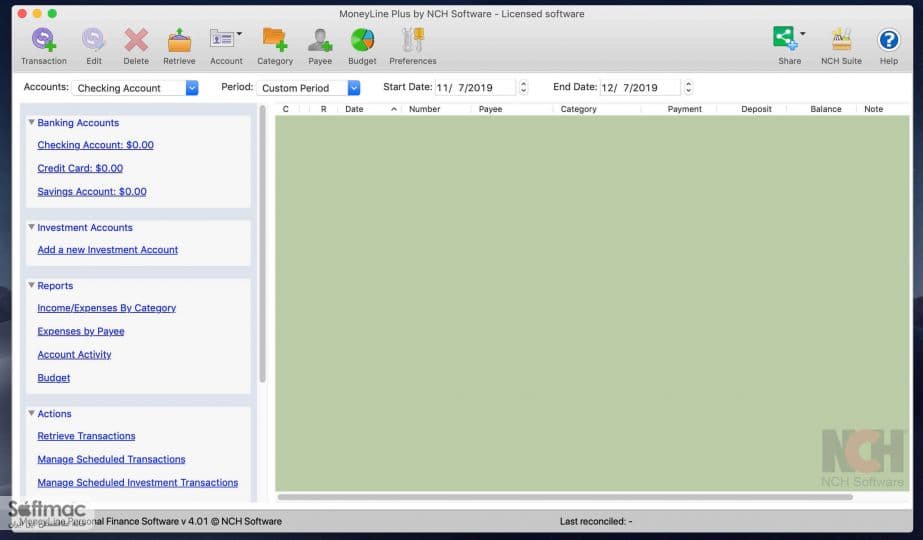The height and width of the screenshot is (540, 923).
Task: Click the Last reconciled status text
Action: [x=596, y=521]
